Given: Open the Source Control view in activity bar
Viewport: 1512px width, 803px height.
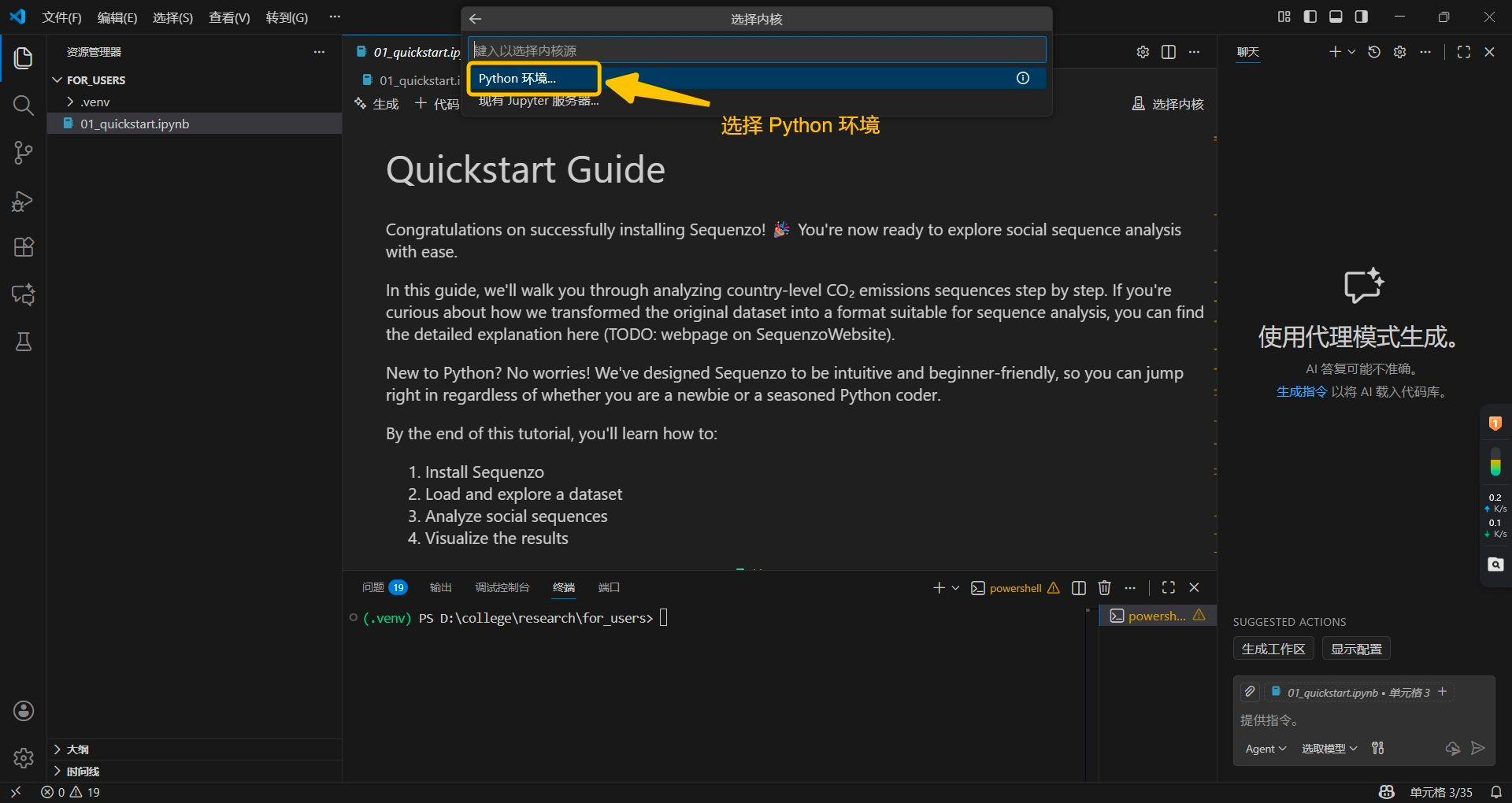Looking at the screenshot, I should (x=23, y=153).
